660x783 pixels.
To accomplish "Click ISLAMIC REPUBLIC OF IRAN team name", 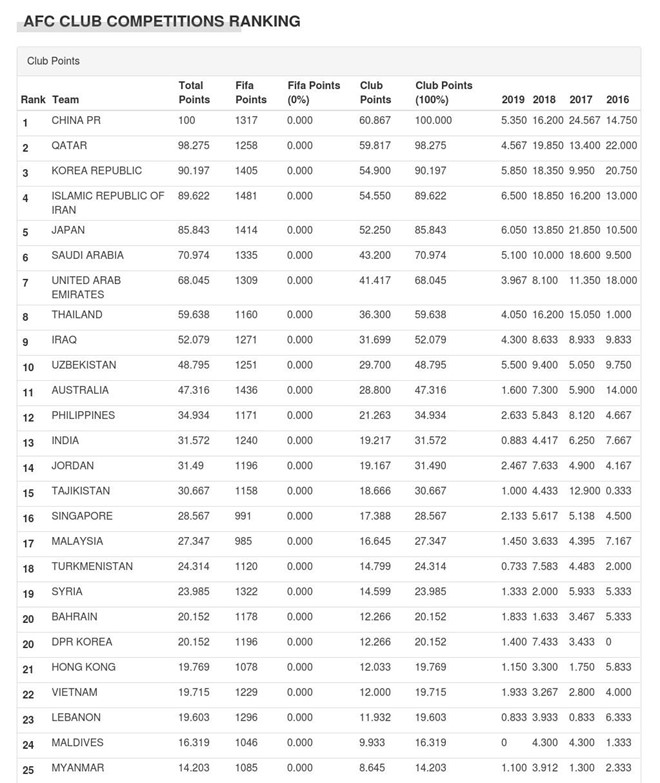I will (x=107, y=203).
